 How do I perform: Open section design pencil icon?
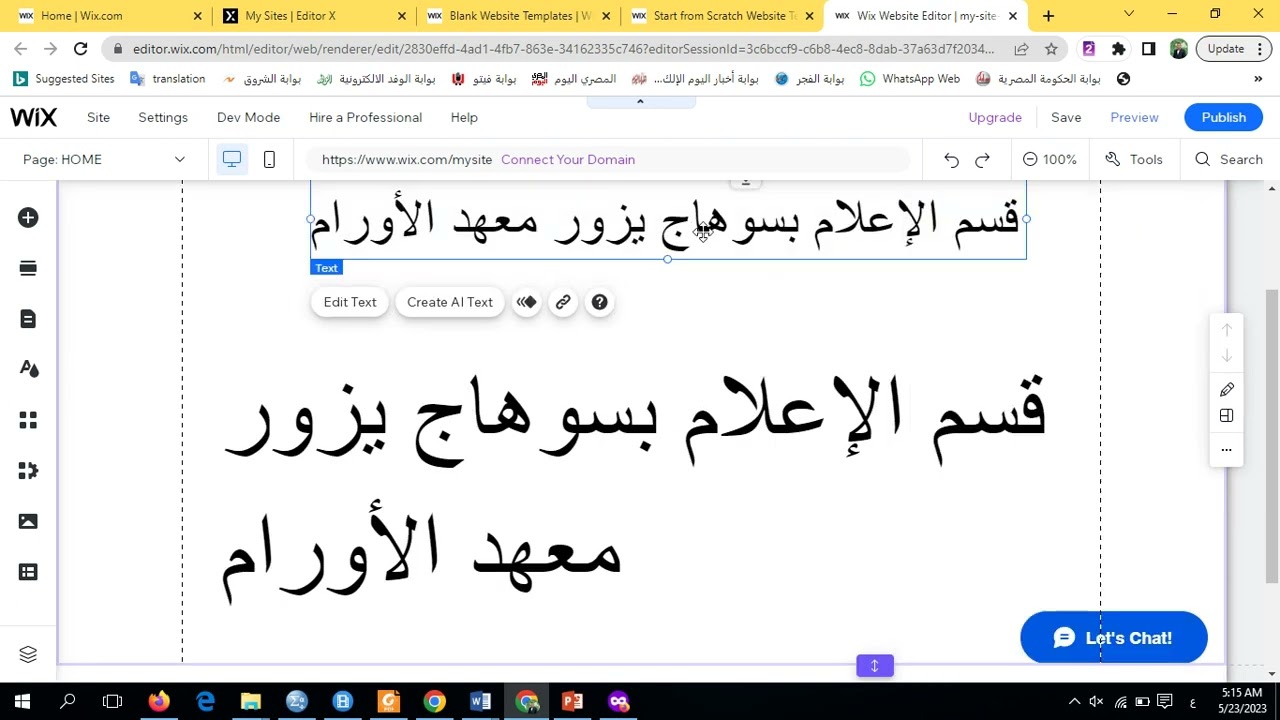pyautogui.click(x=1227, y=389)
